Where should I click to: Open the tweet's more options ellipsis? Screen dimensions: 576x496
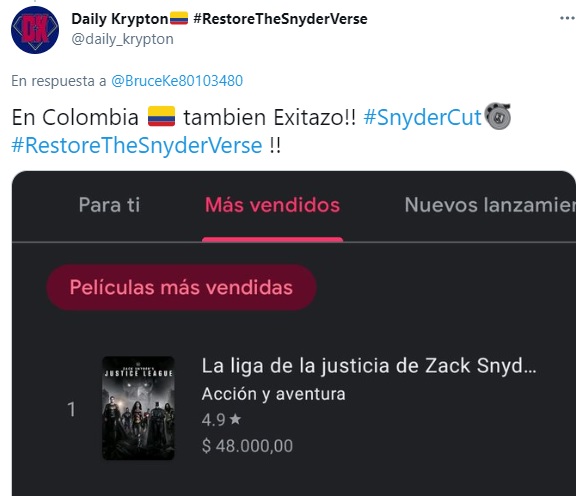pos(568,18)
